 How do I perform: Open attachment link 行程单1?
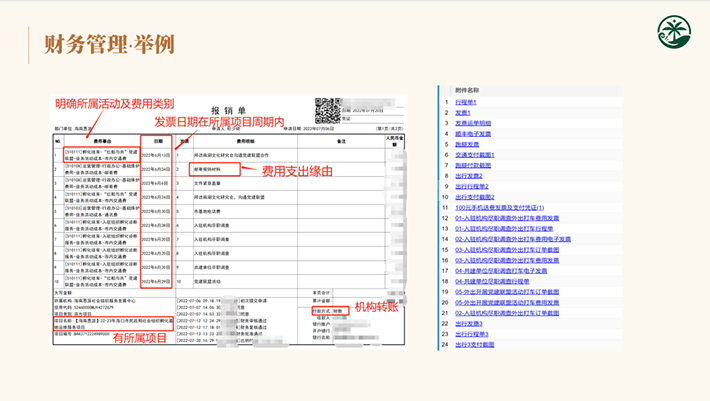[465, 102]
